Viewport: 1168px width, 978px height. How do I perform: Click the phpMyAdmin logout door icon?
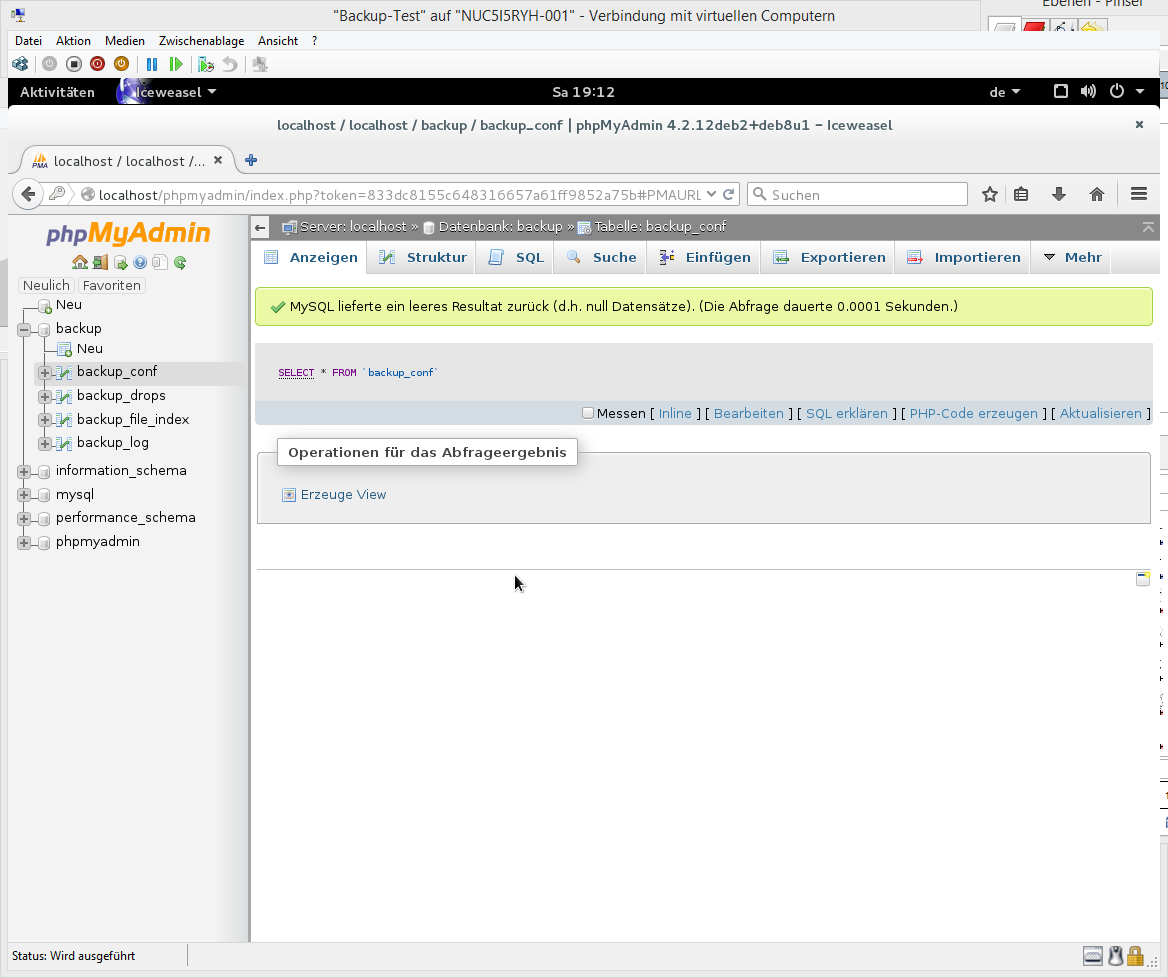point(100,261)
